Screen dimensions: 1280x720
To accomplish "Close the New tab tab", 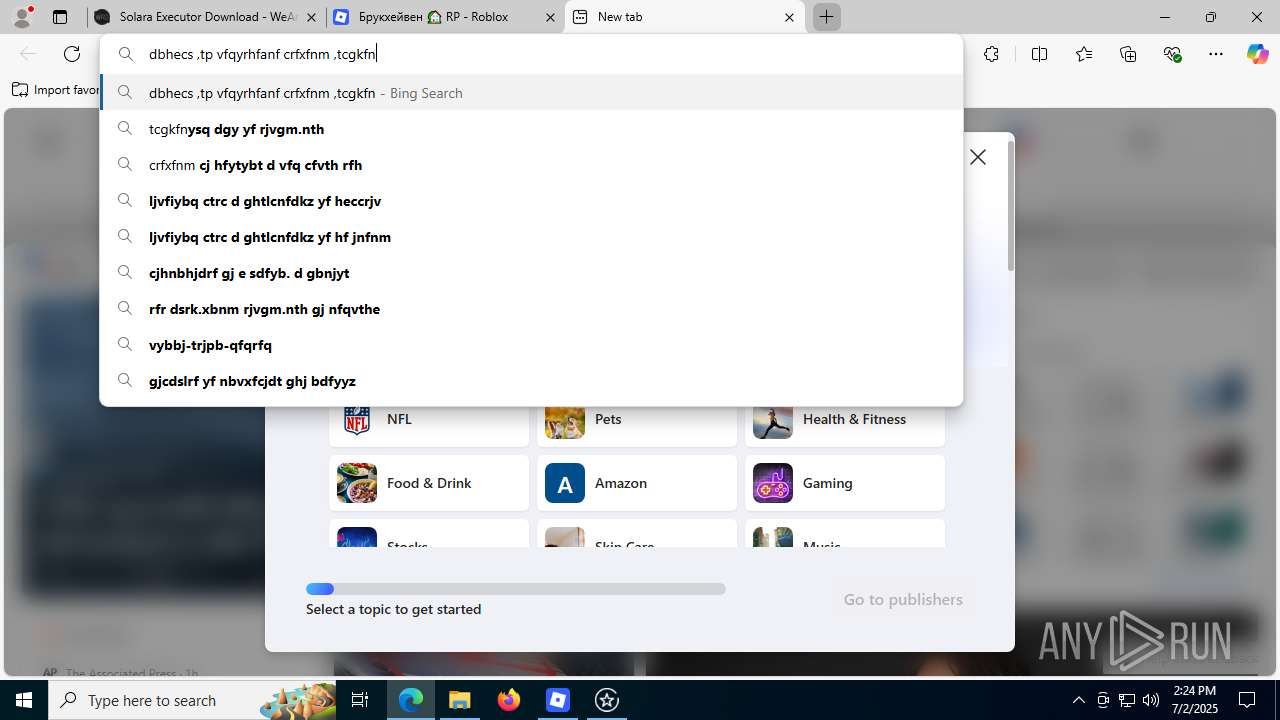I will 789,17.
